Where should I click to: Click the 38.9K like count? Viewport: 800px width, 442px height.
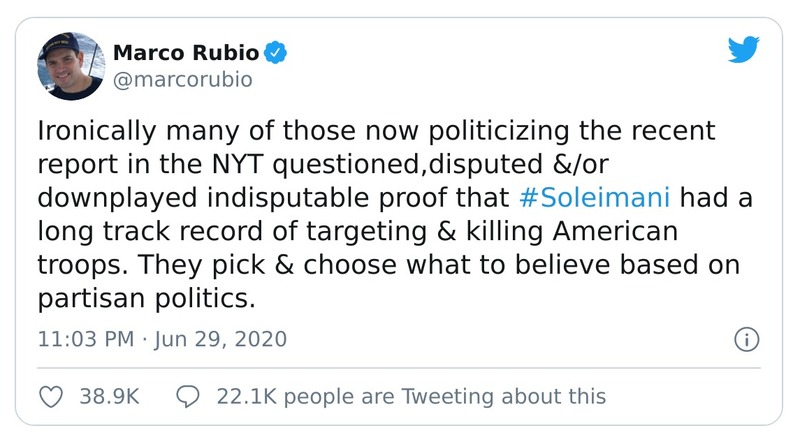click(x=108, y=397)
